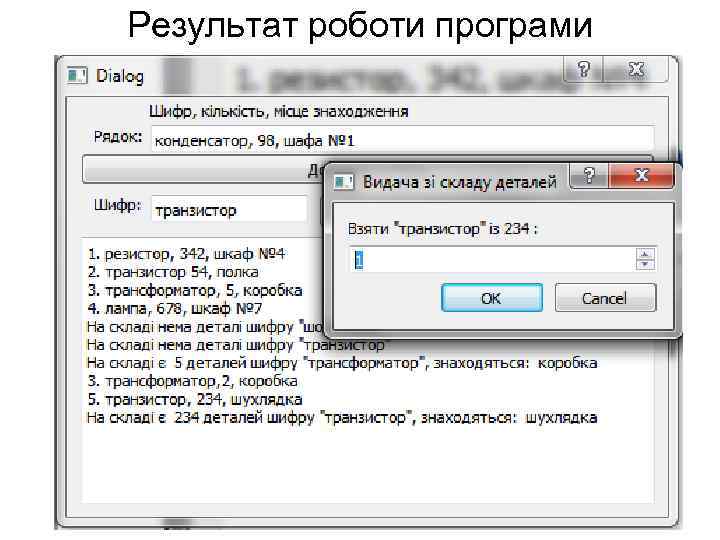
Task: Click the Cancel button
Action: click(x=605, y=298)
